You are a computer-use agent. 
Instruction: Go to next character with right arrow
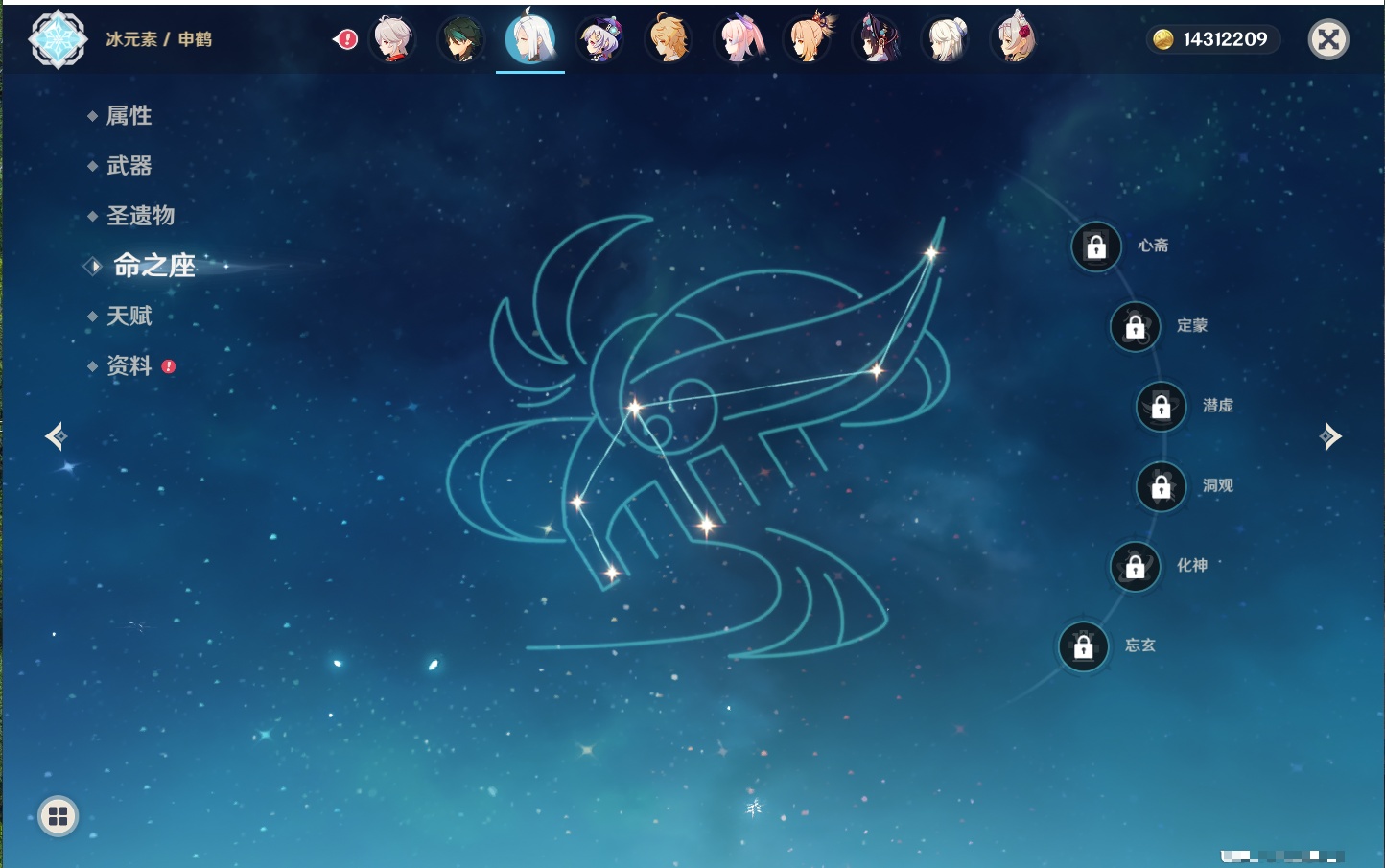[1329, 436]
